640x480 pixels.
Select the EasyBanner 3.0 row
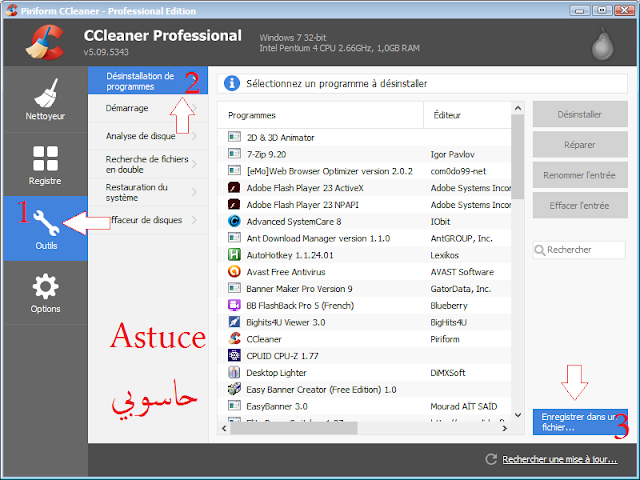[364, 406]
